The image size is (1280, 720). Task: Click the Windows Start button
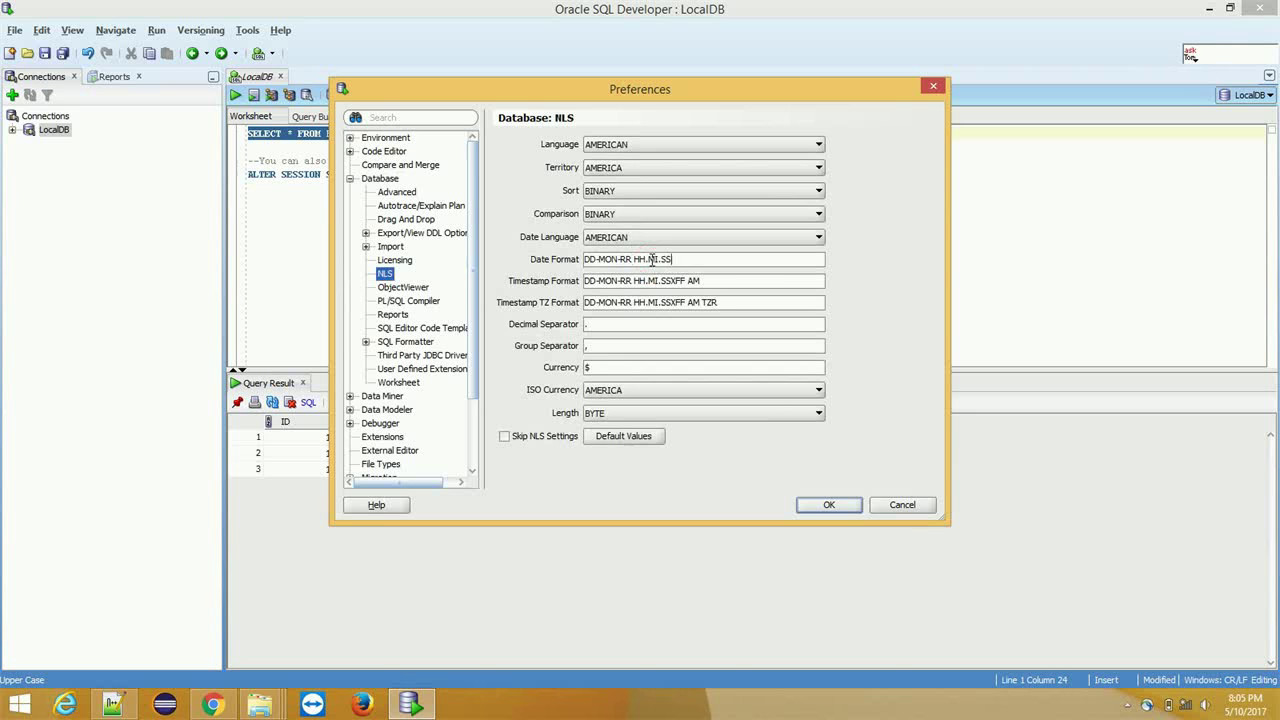[19, 704]
